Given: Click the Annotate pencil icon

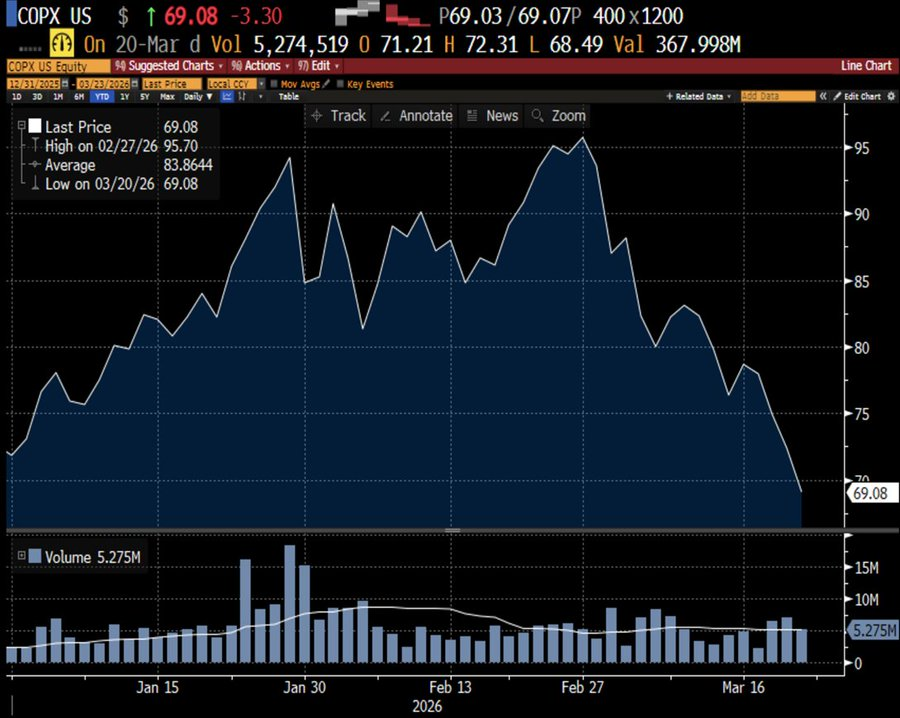Looking at the screenshot, I should coord(385,116).
